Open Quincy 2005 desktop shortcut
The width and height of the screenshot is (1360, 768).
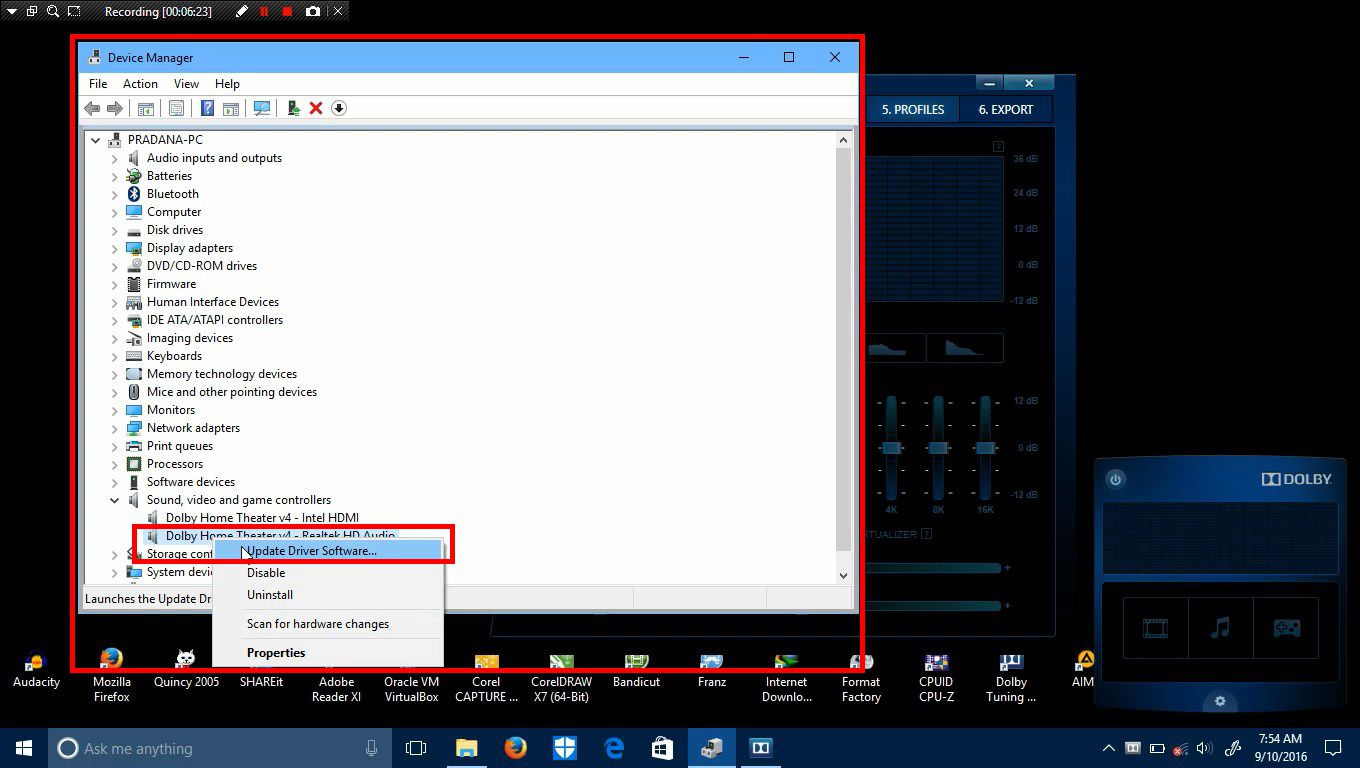click(x=186, y=670)
